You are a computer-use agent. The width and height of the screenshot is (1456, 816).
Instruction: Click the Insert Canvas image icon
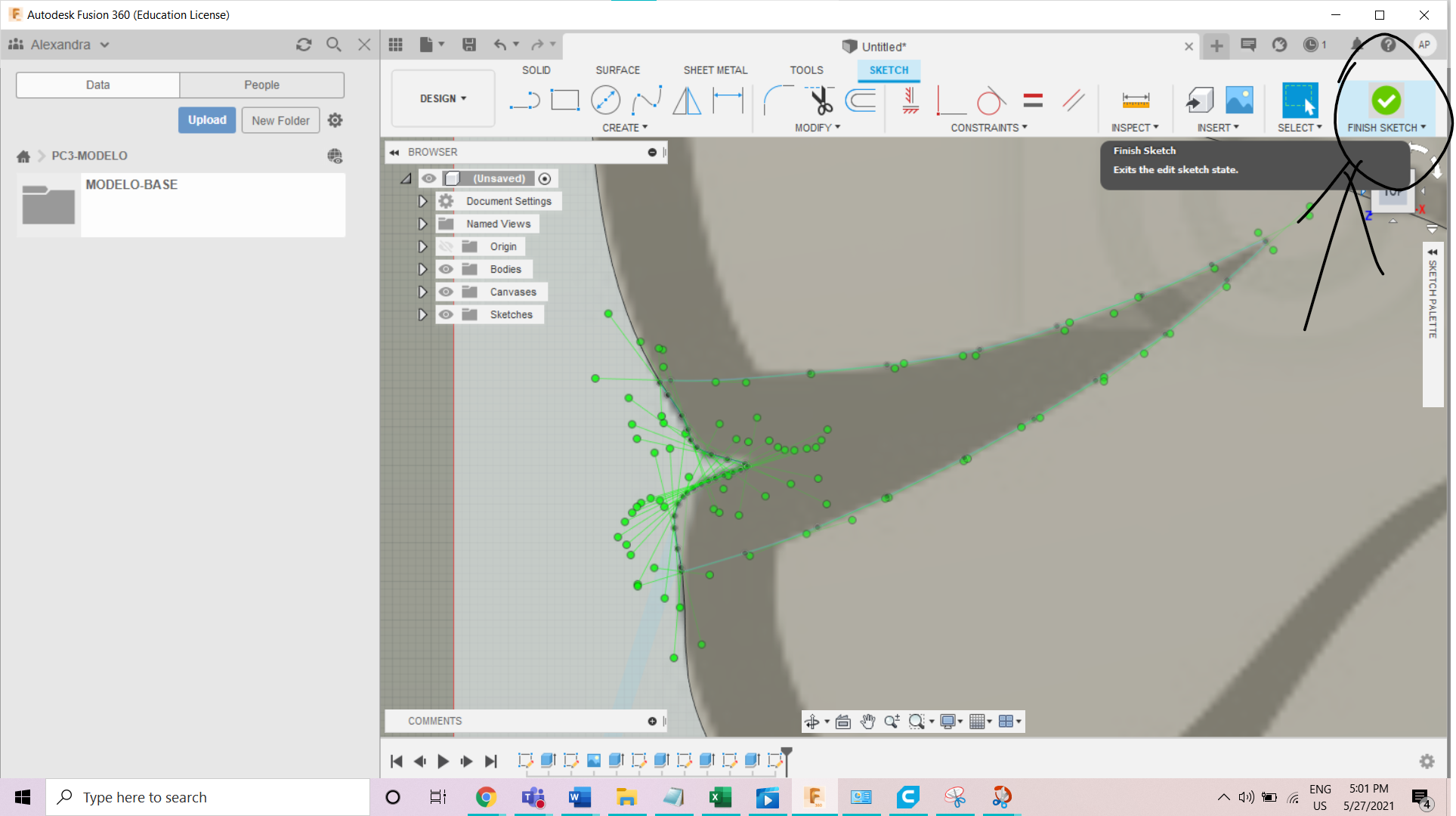click(1239, 100)
